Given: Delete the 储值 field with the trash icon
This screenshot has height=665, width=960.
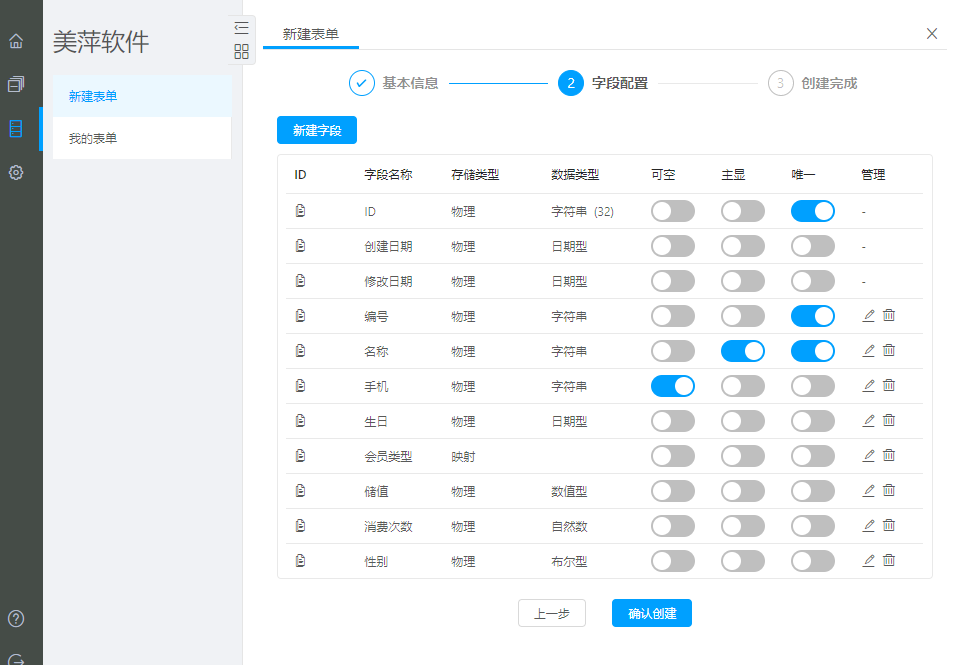Looking at the screenshot, I should [889, 490].
